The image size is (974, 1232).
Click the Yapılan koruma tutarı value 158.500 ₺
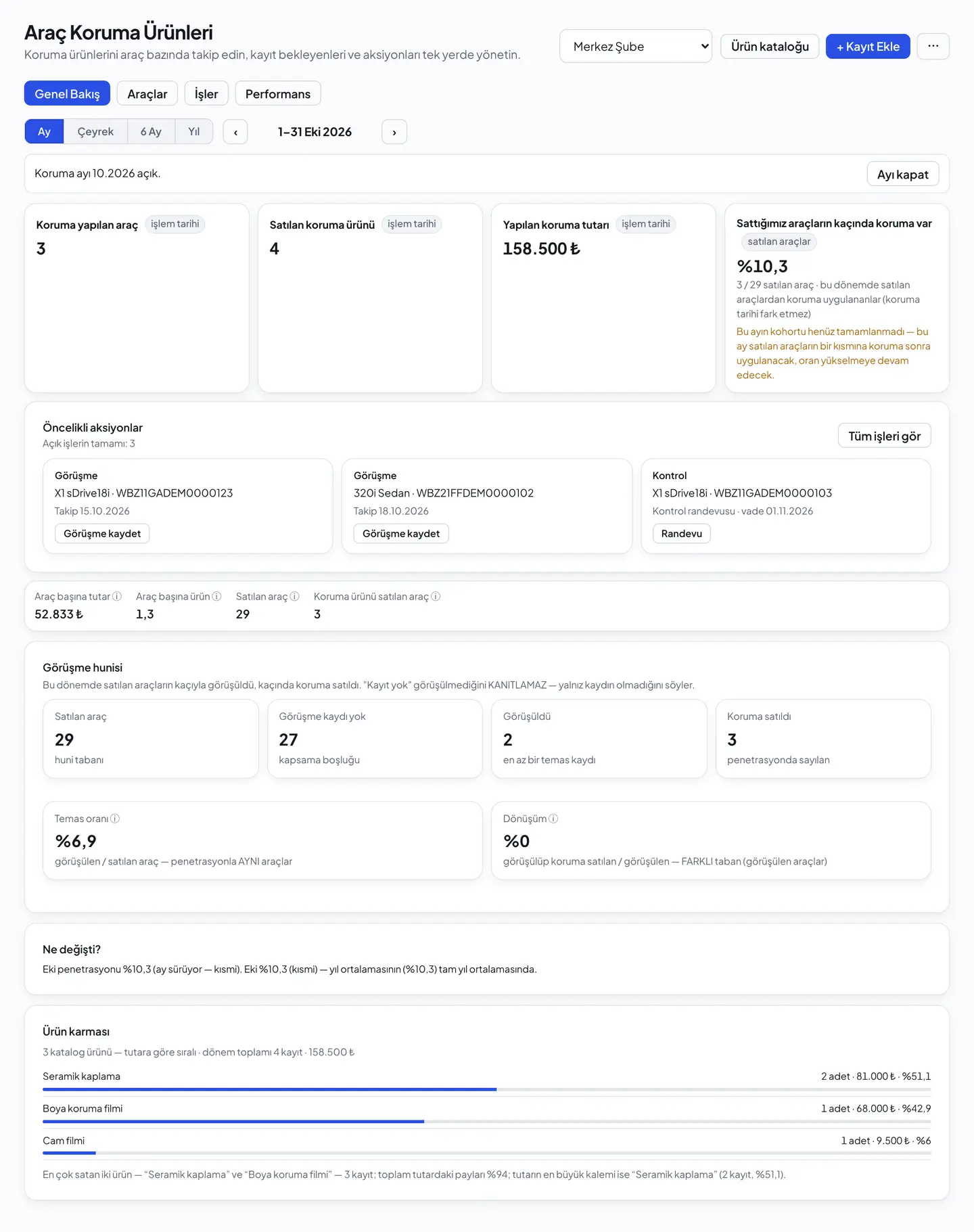(x=541, y=249)
